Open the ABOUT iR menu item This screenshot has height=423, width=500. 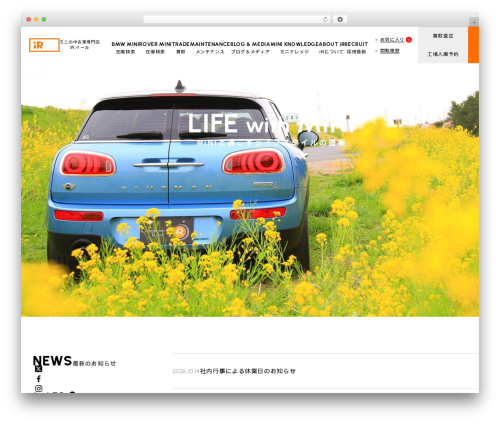[331, 48]
